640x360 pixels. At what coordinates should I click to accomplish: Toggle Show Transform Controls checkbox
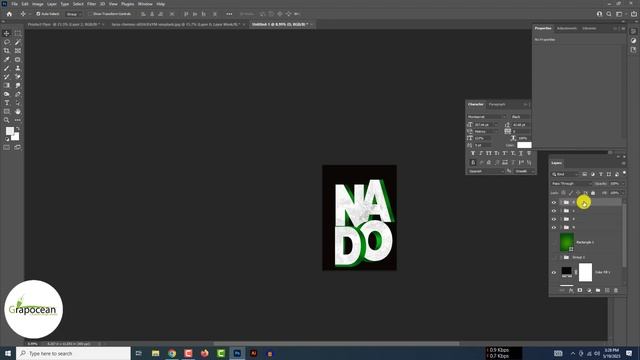[x=91, y=14]
